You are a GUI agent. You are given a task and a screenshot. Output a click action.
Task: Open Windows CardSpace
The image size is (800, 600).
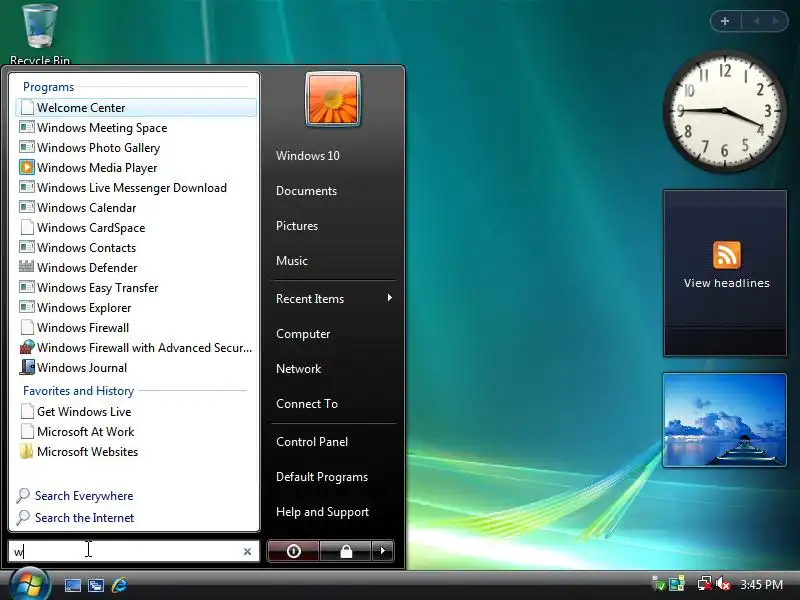click(136, 228)
